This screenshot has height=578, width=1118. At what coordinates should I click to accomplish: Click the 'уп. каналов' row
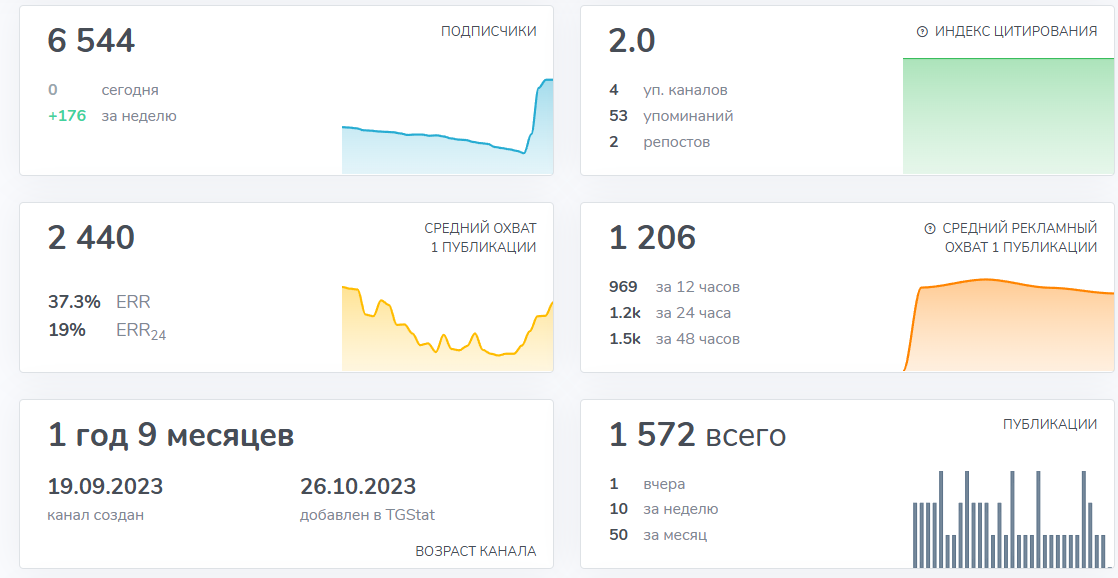pyautogui.click(x=668, y=91)
